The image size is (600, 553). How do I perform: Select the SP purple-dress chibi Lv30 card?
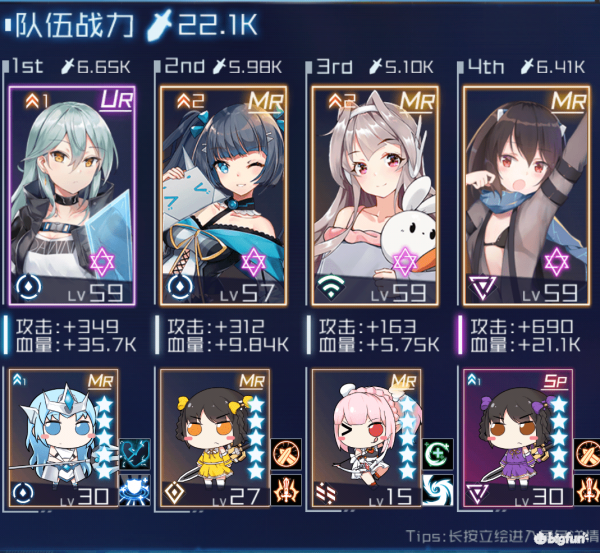[x=518, y=438]
